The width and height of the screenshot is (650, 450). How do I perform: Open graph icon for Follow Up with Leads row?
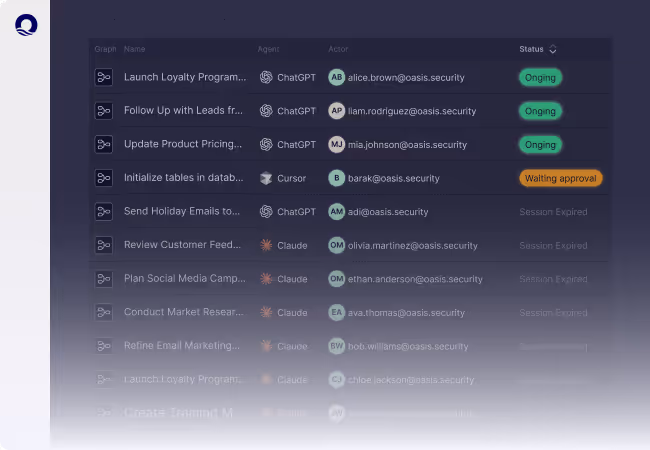tap(104, 111)
